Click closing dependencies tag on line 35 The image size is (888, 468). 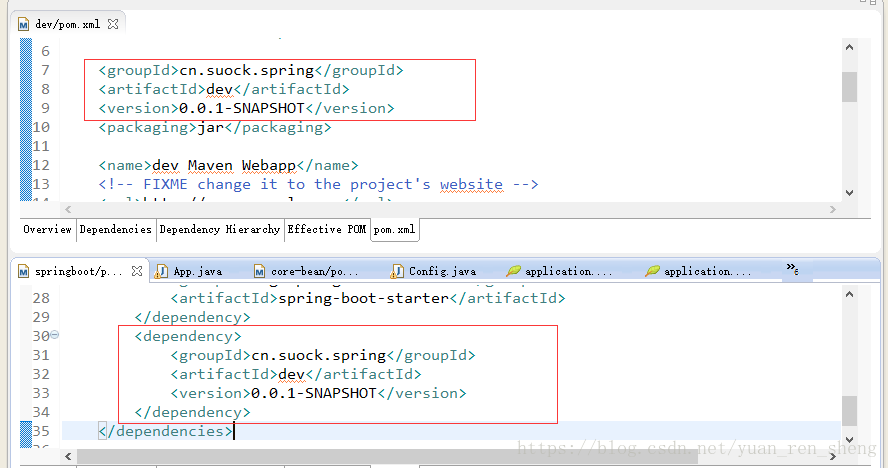[x=165, y=431]
